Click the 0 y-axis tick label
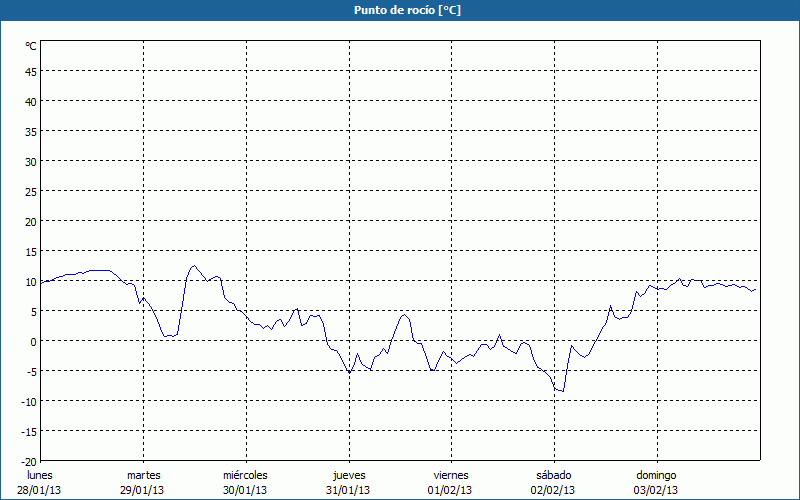This screenshot has width=800, height=500. click(x=33, y=341)
